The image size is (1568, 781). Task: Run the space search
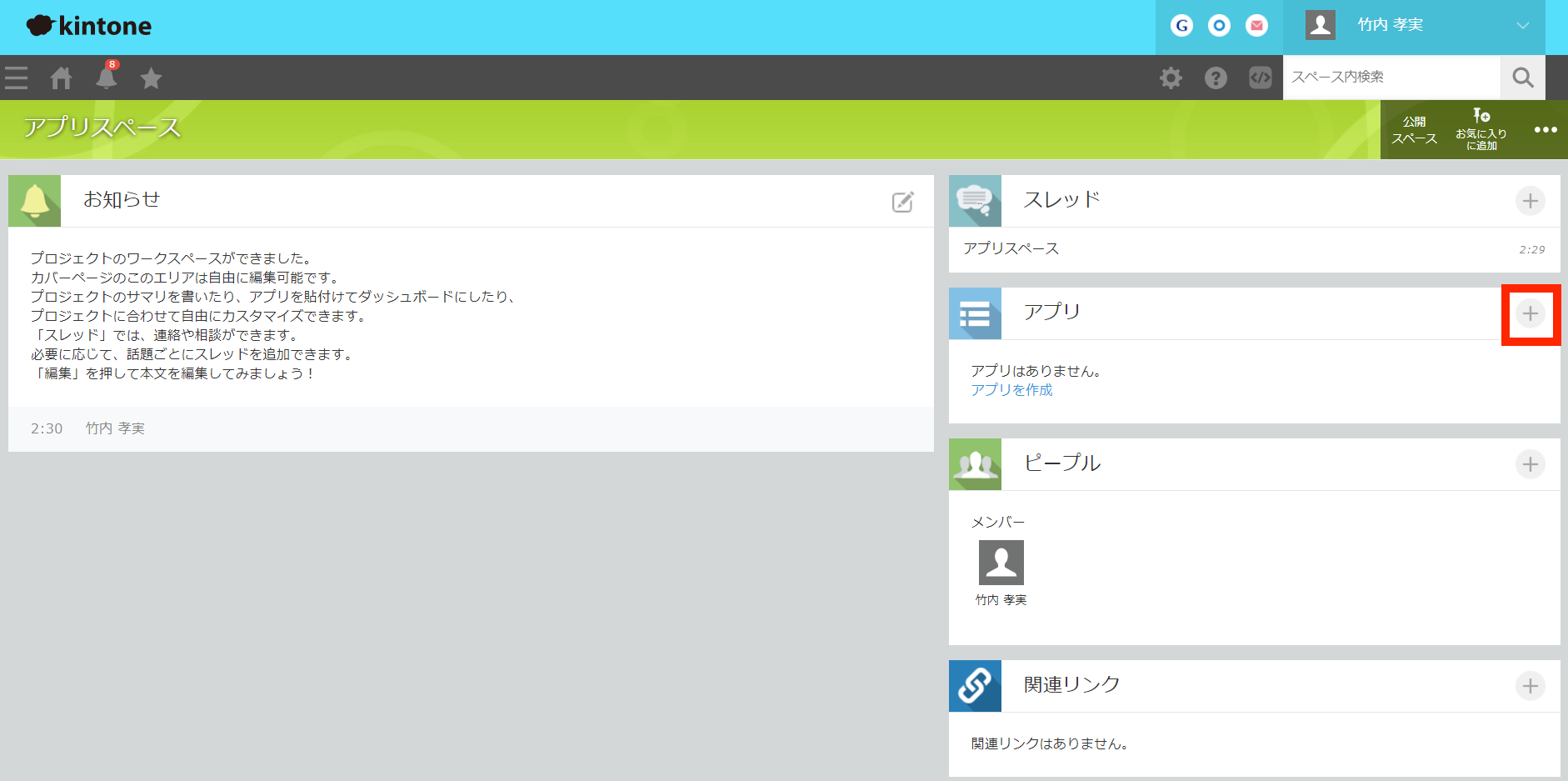pyautogui.click(x=1522, y=78)
